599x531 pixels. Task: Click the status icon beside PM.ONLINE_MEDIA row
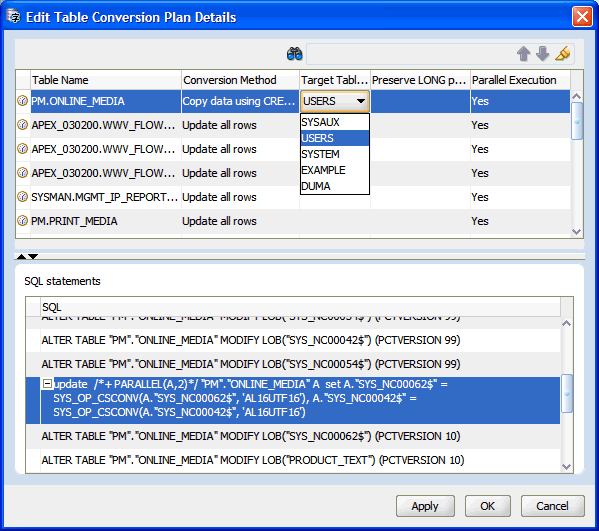pyautogui.click(x=23, y=101)
